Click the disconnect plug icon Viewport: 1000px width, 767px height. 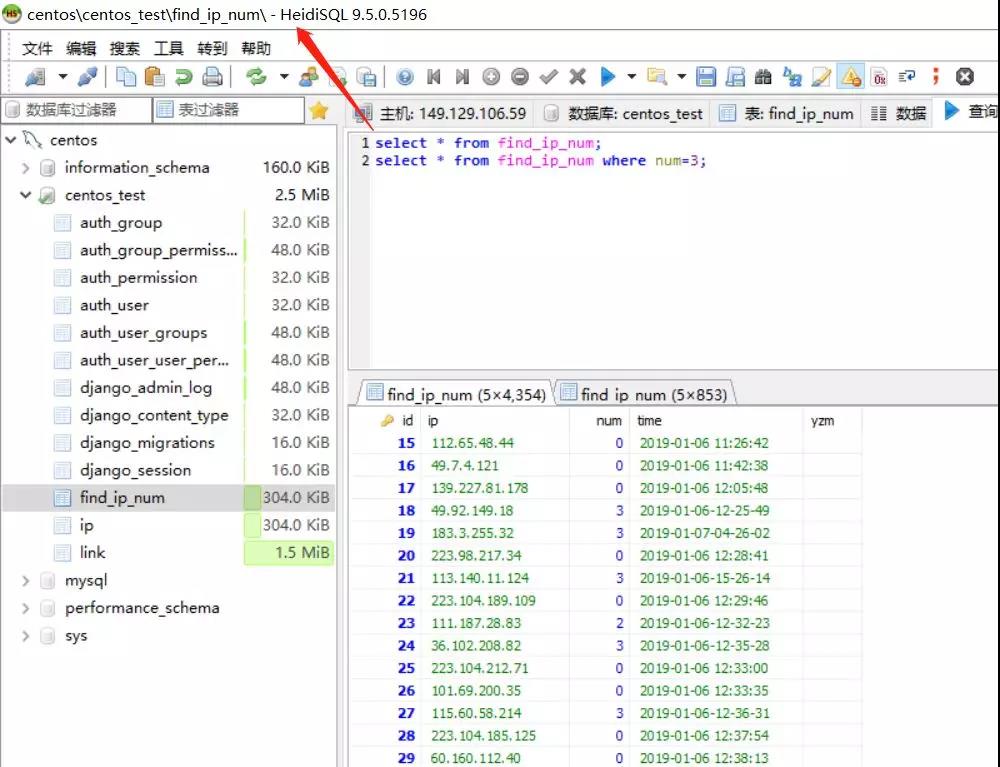87,77
